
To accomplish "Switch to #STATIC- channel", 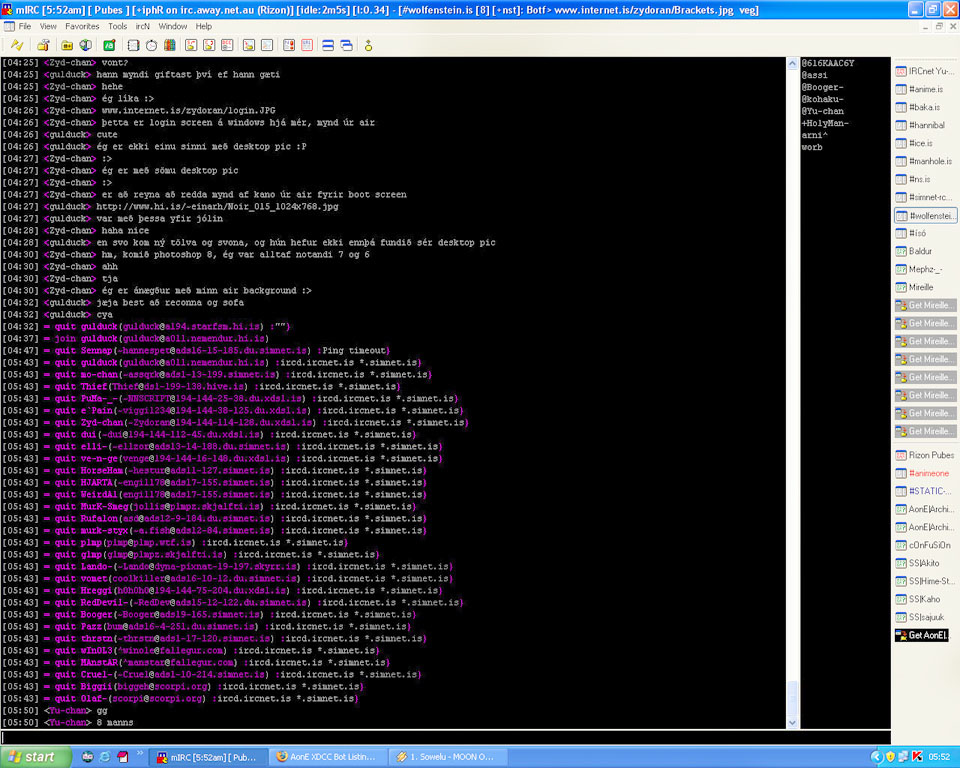I will pos(925,491).
